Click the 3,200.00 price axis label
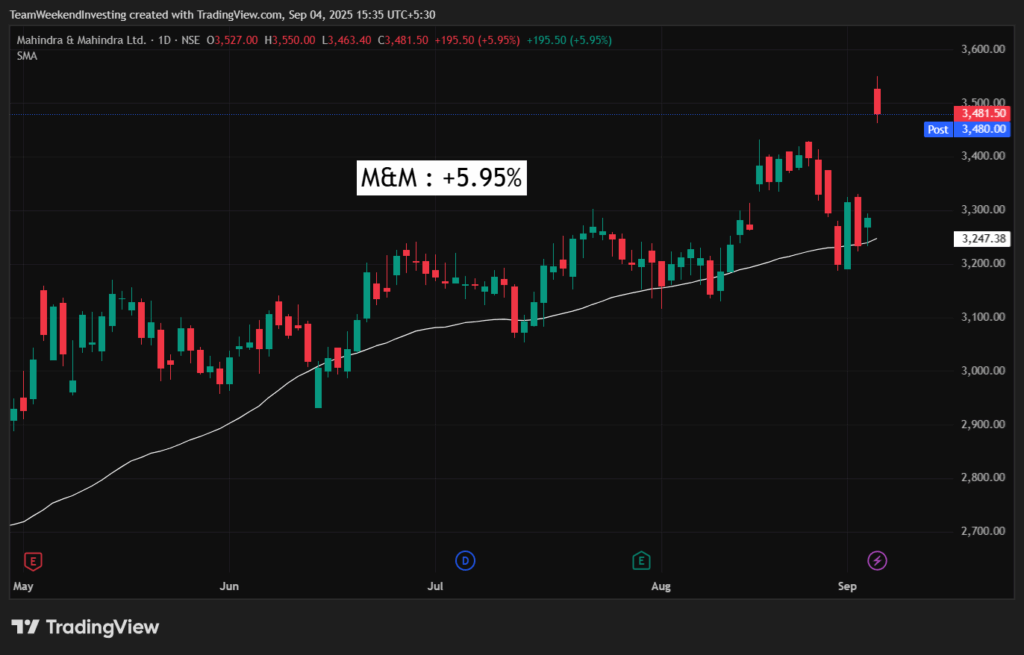 (x=983, y=263)
